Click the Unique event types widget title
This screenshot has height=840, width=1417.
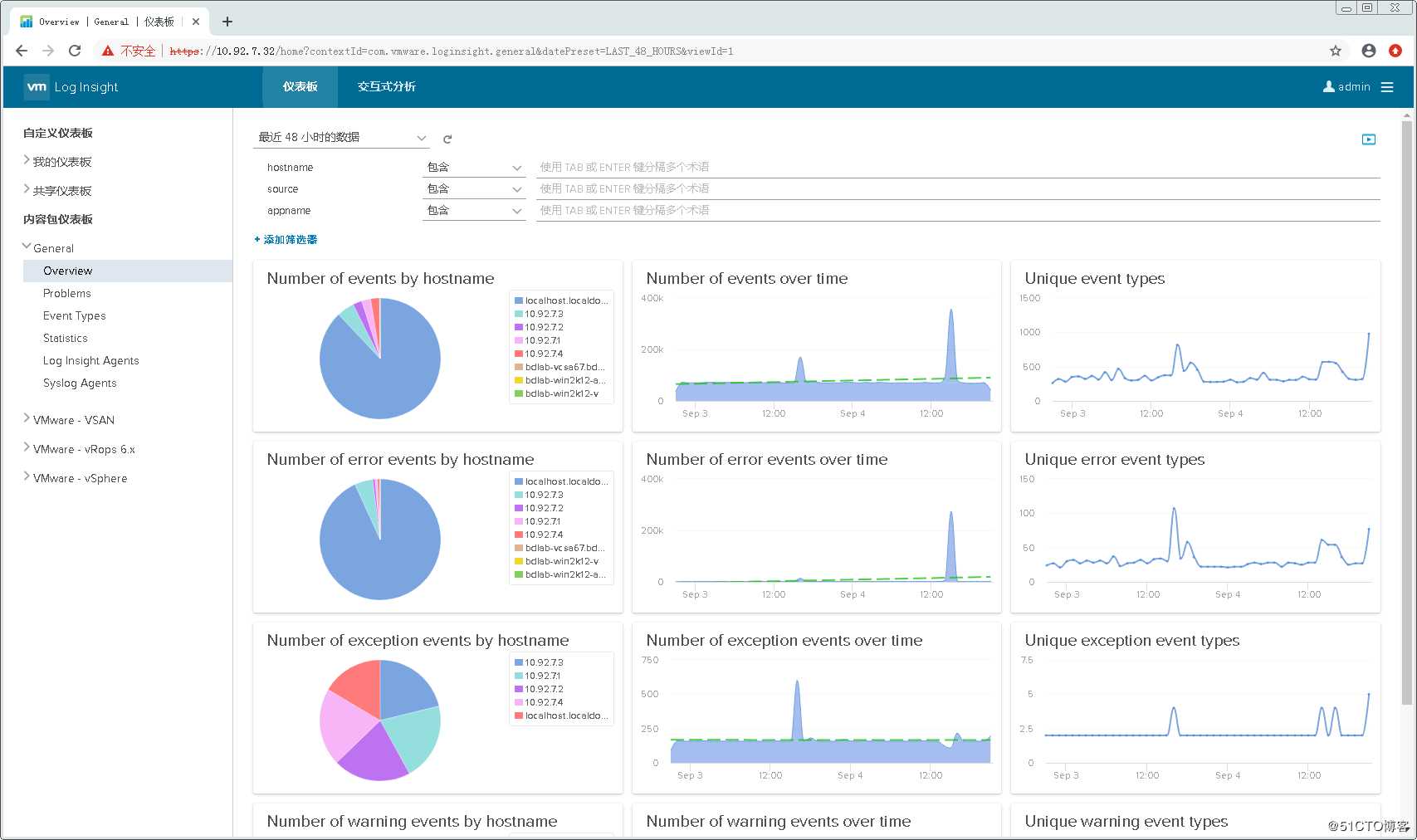click(1095, 278)
